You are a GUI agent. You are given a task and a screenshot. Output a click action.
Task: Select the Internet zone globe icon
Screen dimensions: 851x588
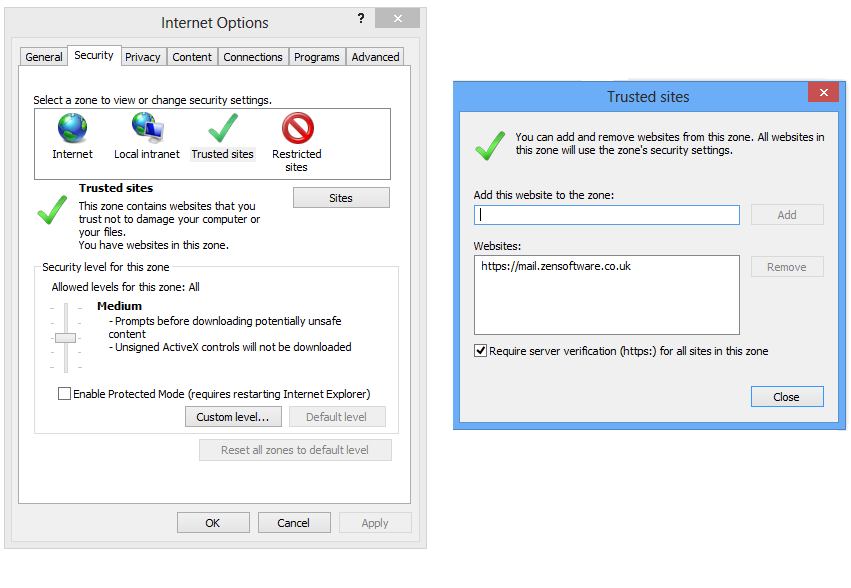click(72, 128)
